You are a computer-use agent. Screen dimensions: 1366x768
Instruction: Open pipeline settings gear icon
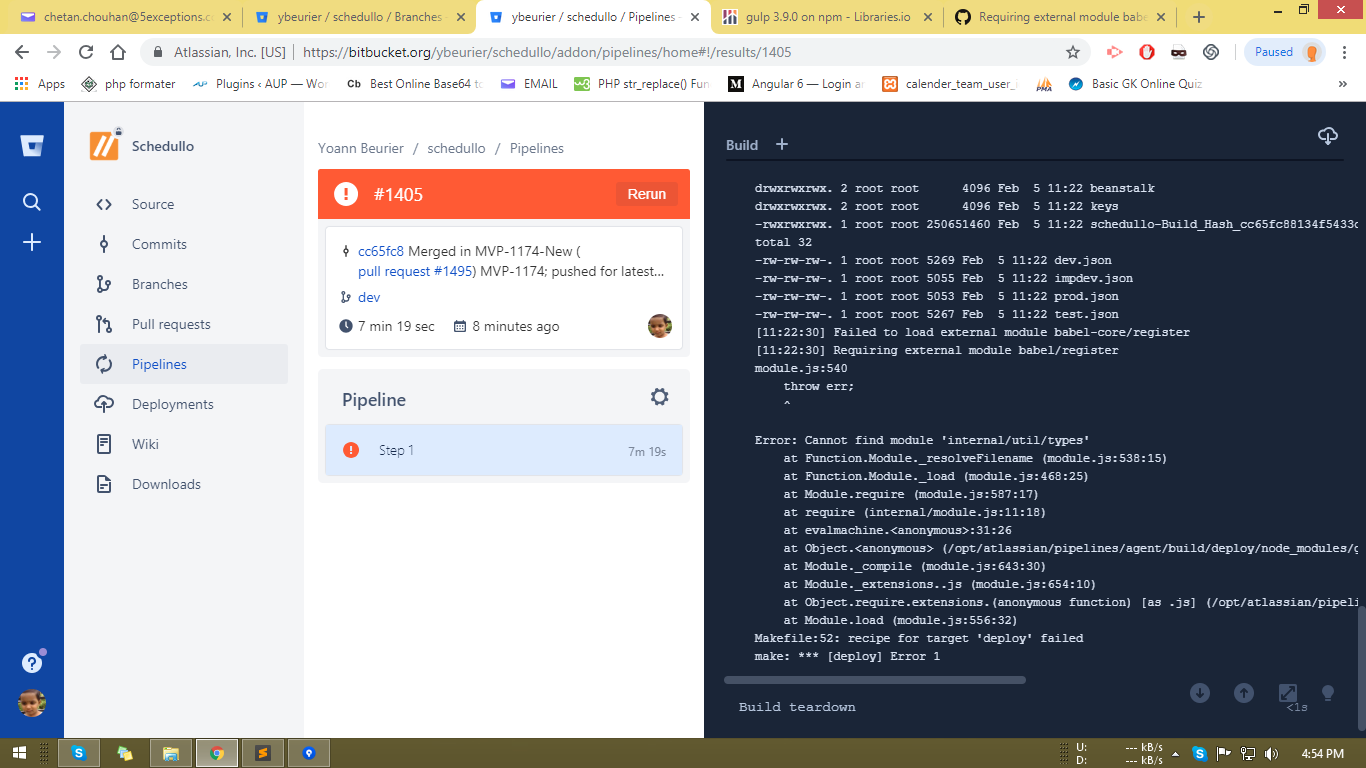click(659, 397)
